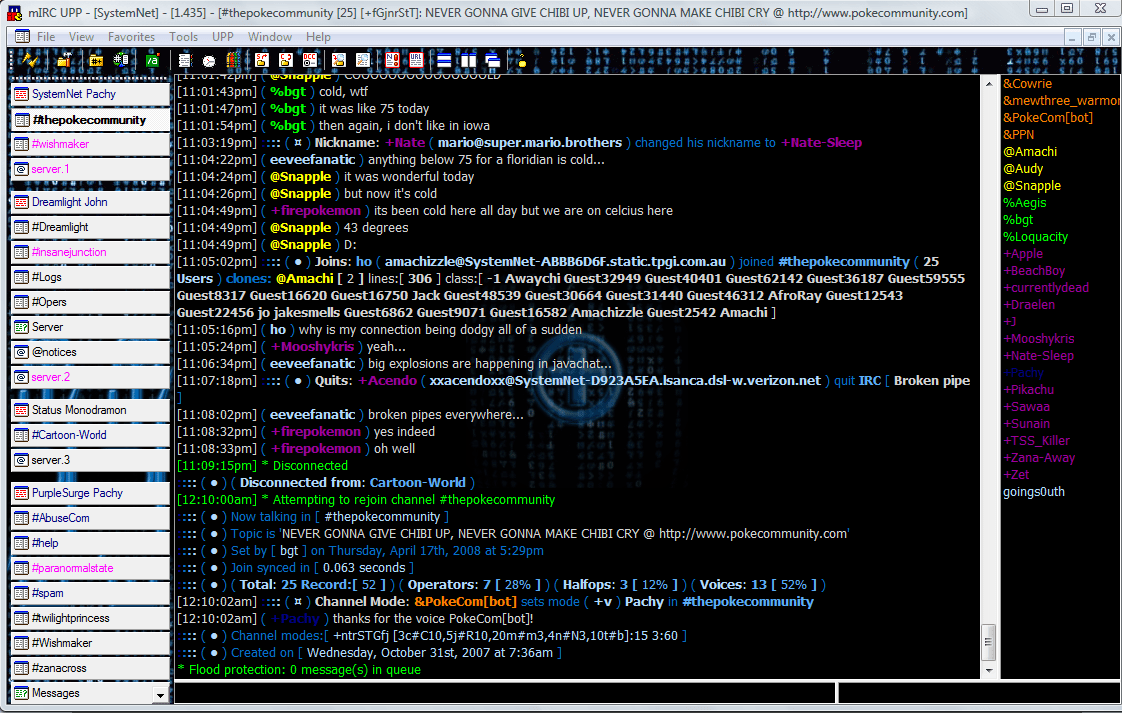Select +BeachBoy in the nickname list
Screen dimensions: 1122x713
click(1033, 271)
